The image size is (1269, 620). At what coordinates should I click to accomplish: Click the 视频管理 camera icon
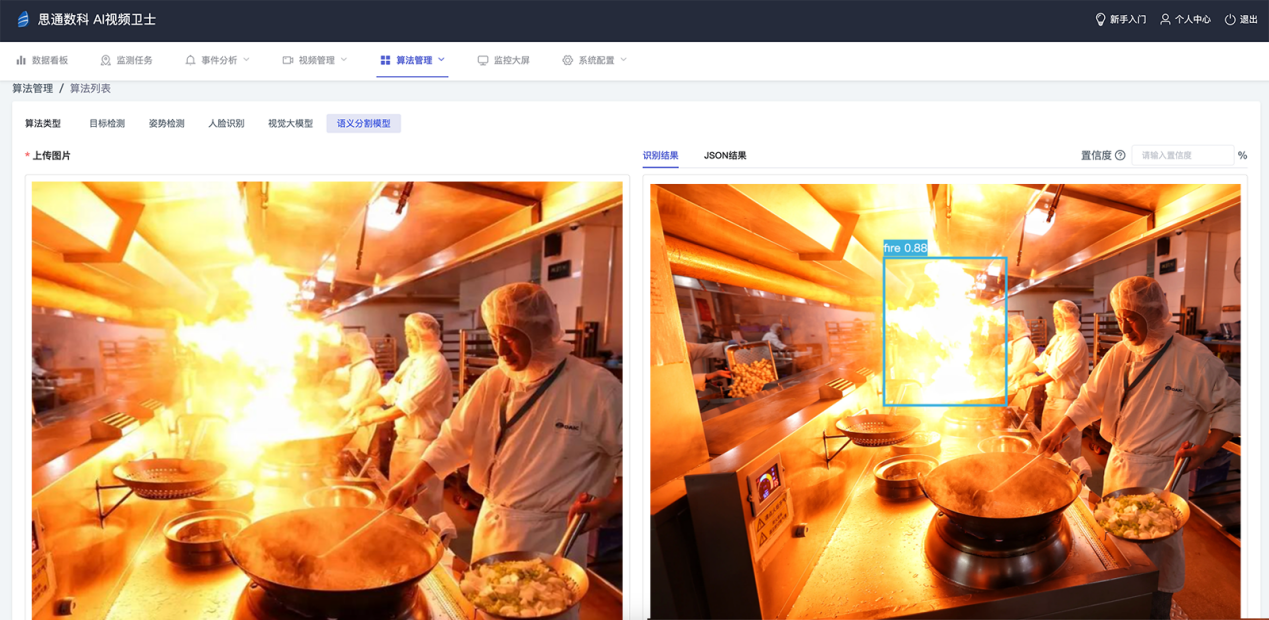(x=287, y=60)
